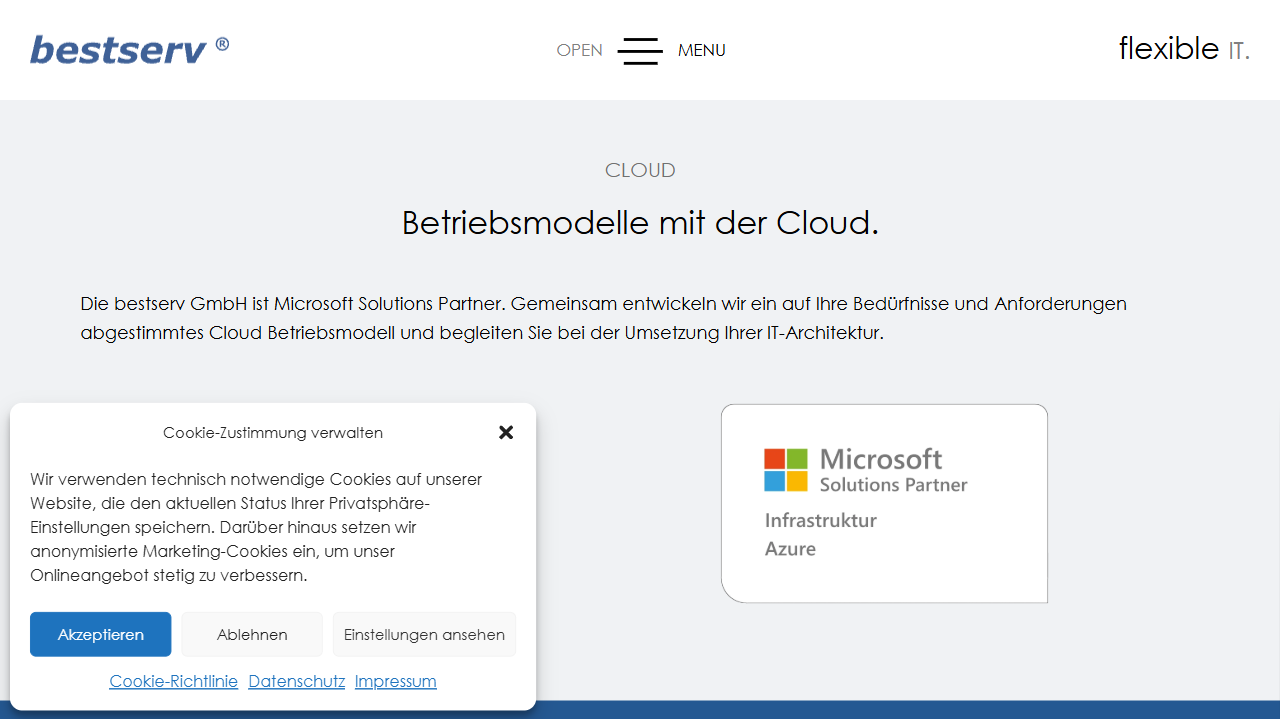The height and width of the screenshot is (720, 1280).
Task: Click Einstellungen ansehen button
Action: pos(424,634)
